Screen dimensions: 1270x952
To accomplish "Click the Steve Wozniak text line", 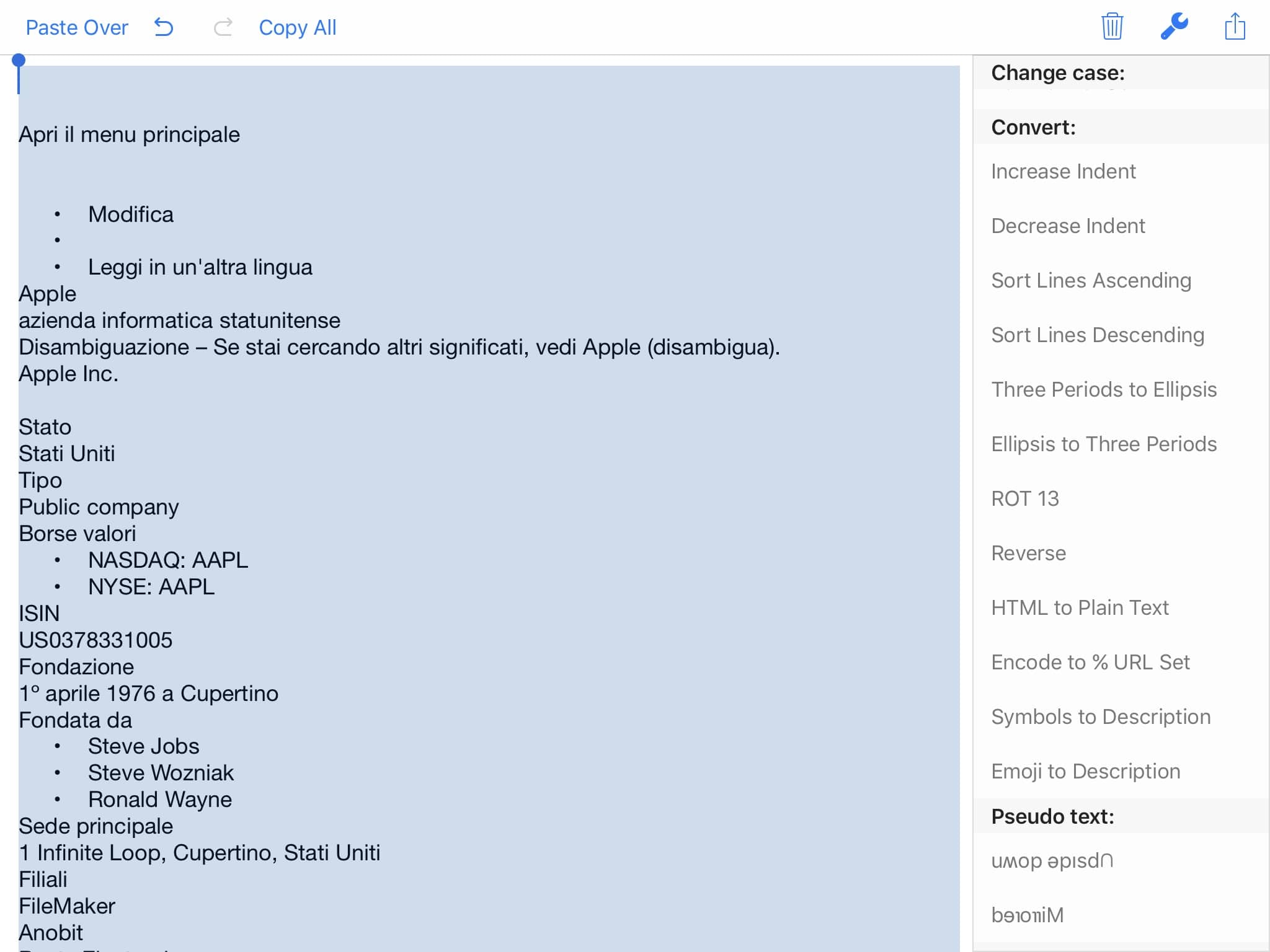I will click(161, 773).
